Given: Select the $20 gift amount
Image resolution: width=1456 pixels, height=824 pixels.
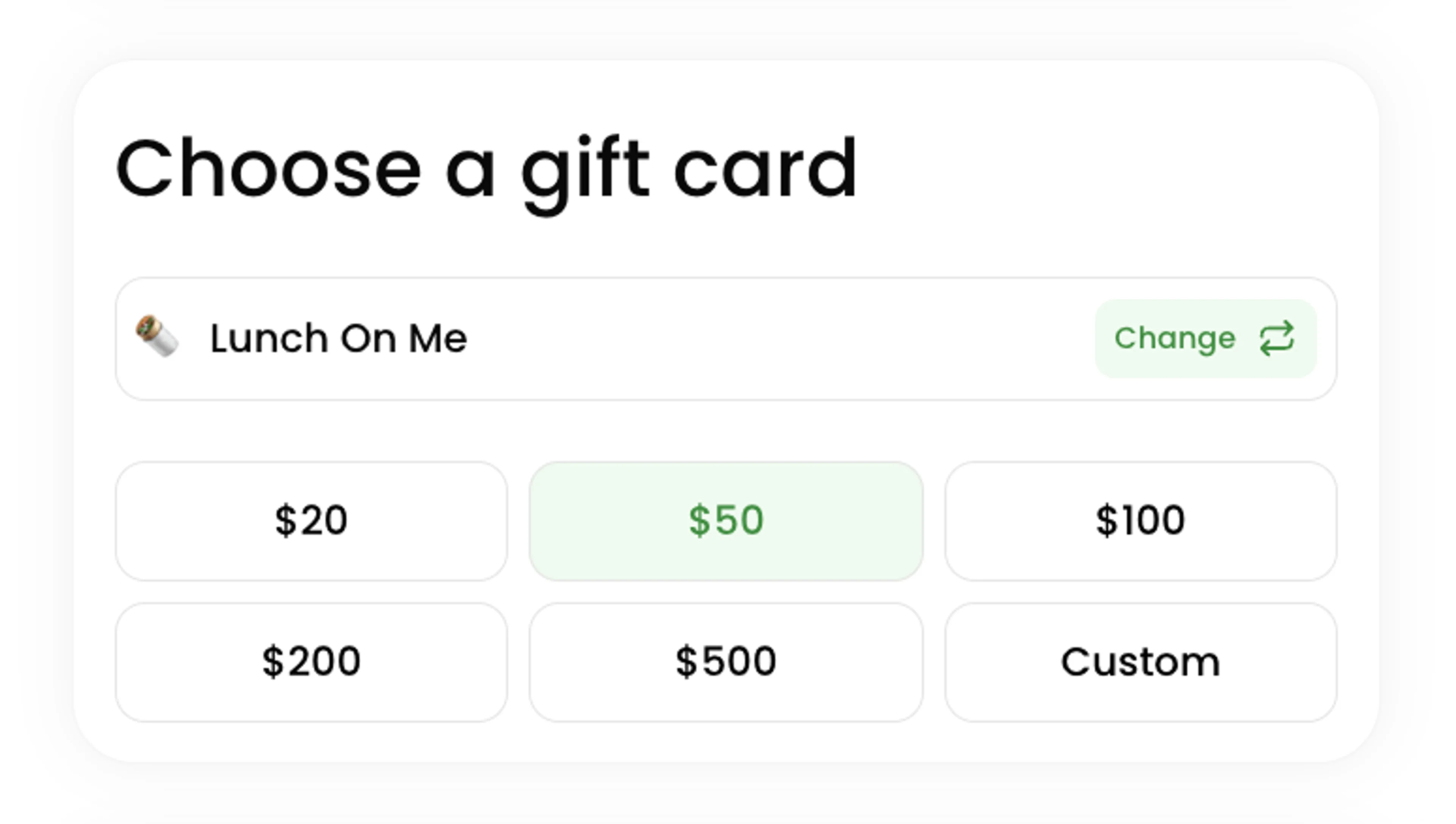Looking at the screenshot, I should 311,521.
